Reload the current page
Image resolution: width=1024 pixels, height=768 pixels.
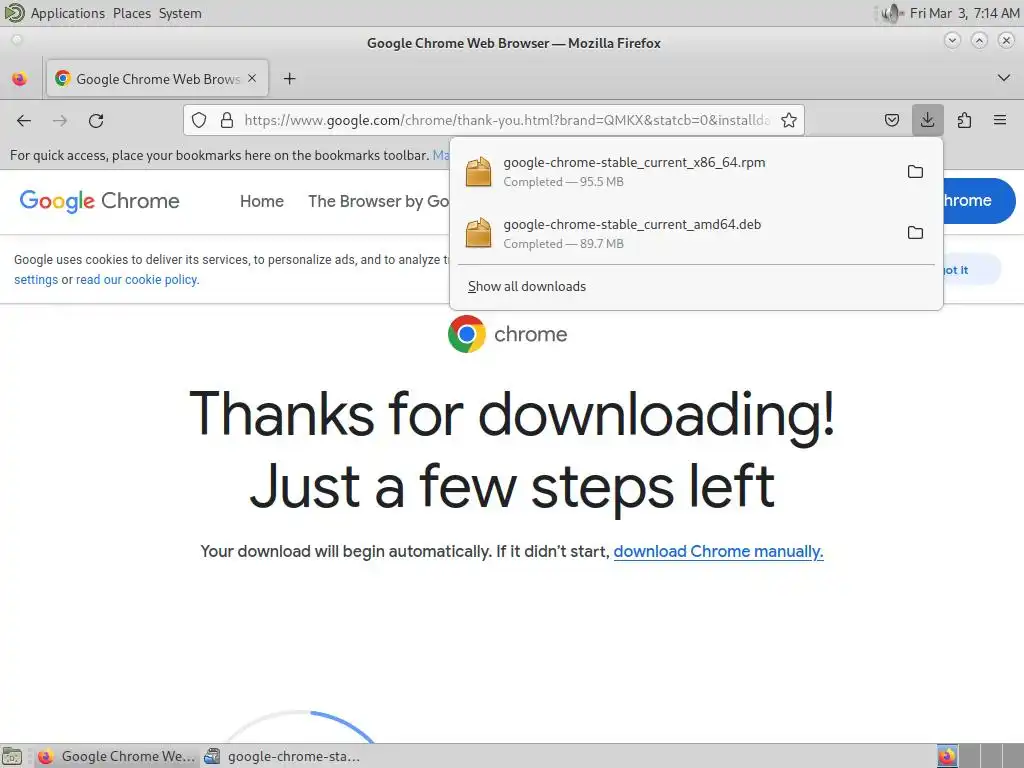click(96, 120)
